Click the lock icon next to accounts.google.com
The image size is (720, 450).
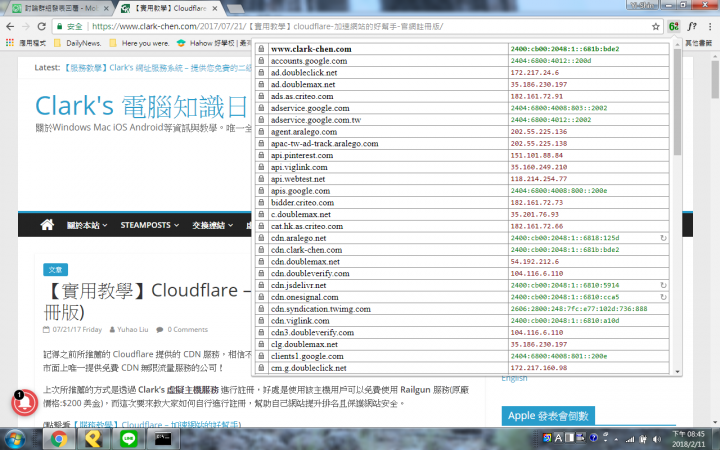[261, 61]
